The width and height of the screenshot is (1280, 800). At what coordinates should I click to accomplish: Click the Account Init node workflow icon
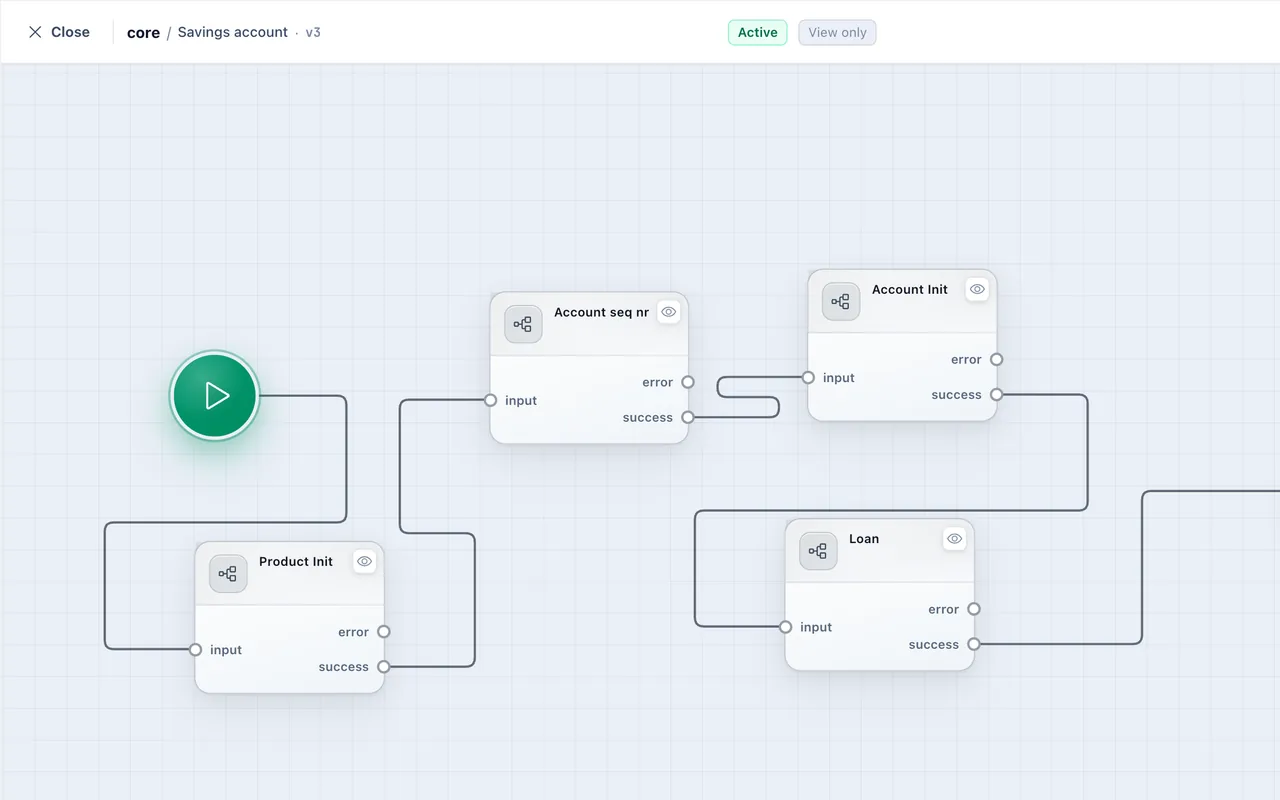click(x=841, y=302)
